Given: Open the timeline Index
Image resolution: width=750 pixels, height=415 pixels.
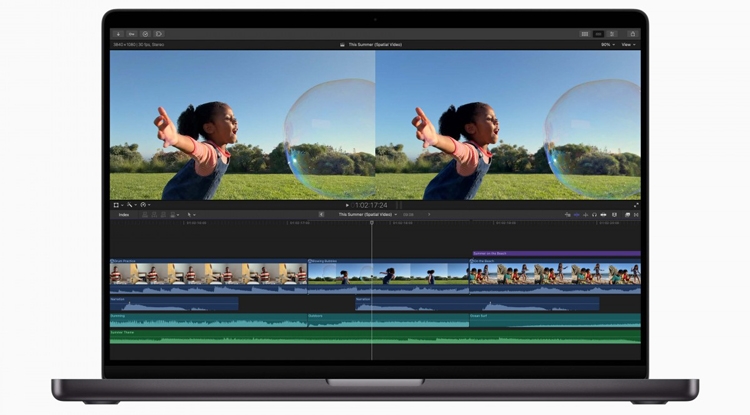Looking at the screenshot, I should (124, 215).
